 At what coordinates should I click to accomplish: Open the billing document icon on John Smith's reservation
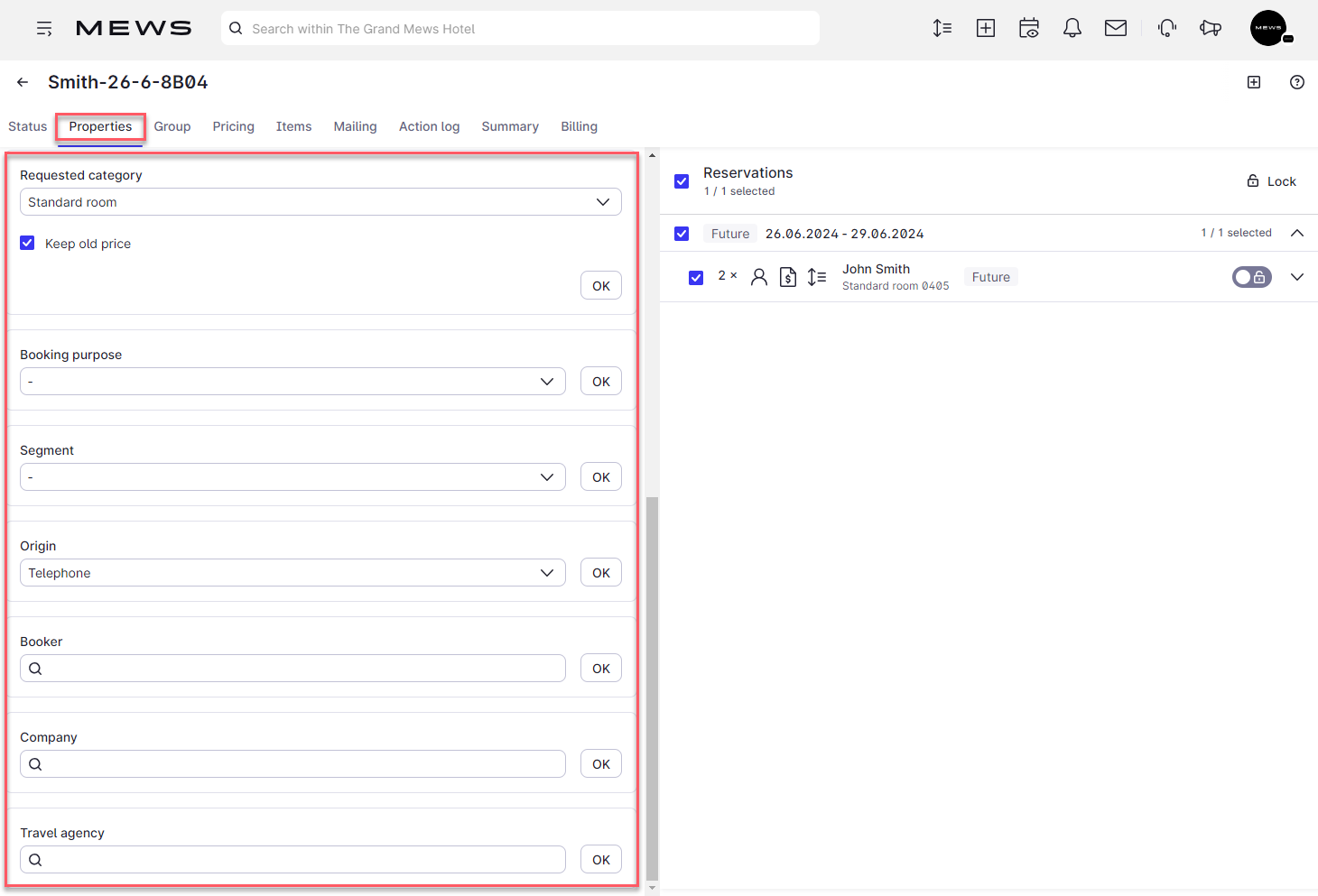click(787, 276)
